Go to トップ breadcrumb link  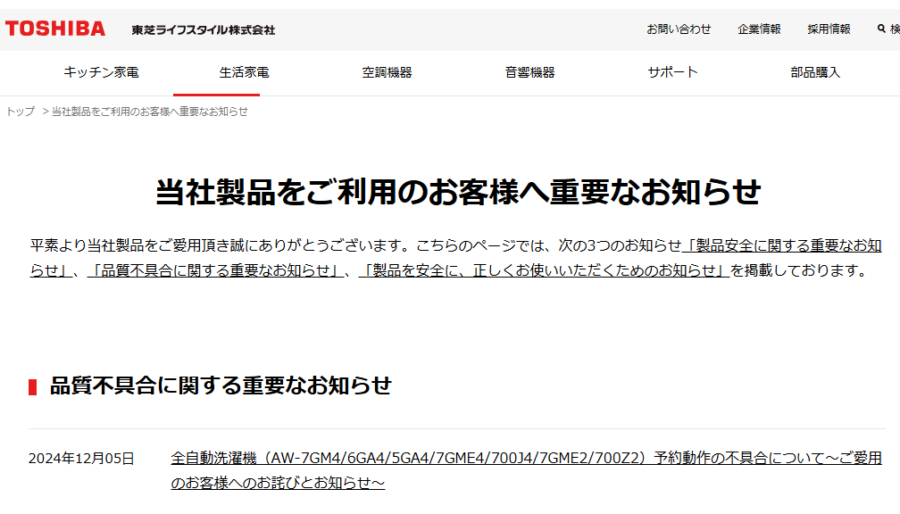click(x=21, y=111)
